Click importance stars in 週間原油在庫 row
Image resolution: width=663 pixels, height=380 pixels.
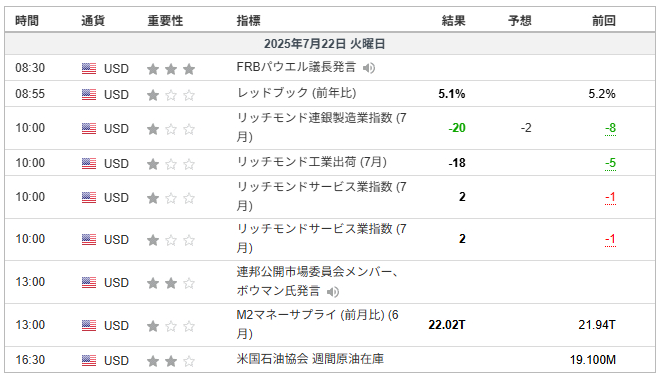pos(171,361)
